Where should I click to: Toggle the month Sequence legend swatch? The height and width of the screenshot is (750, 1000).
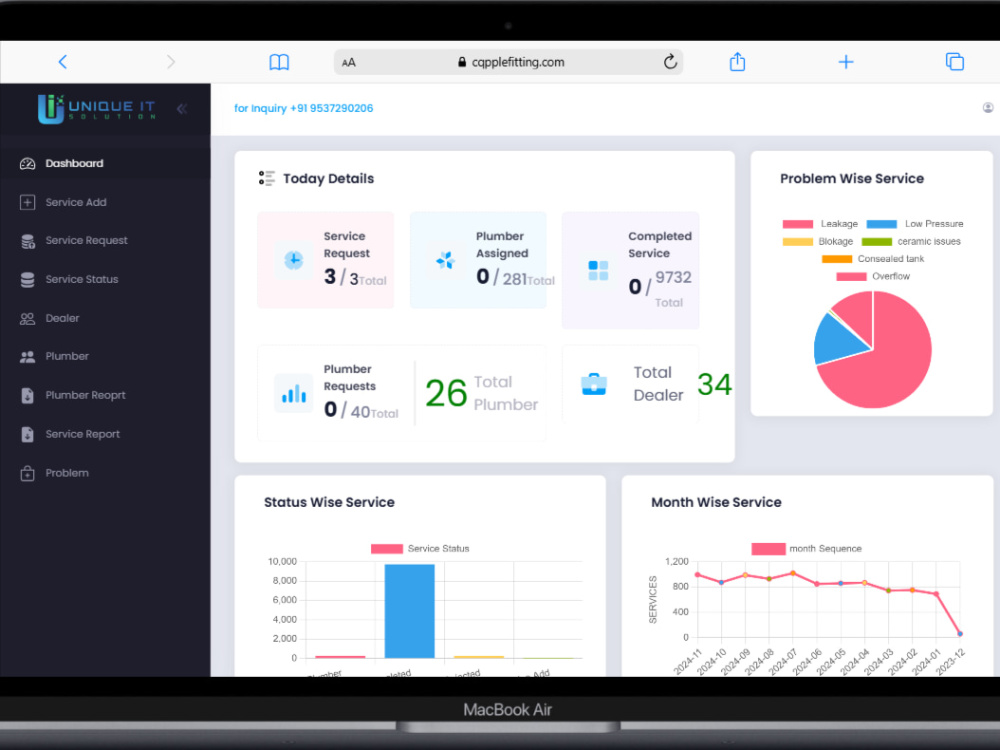click(768, 549)
